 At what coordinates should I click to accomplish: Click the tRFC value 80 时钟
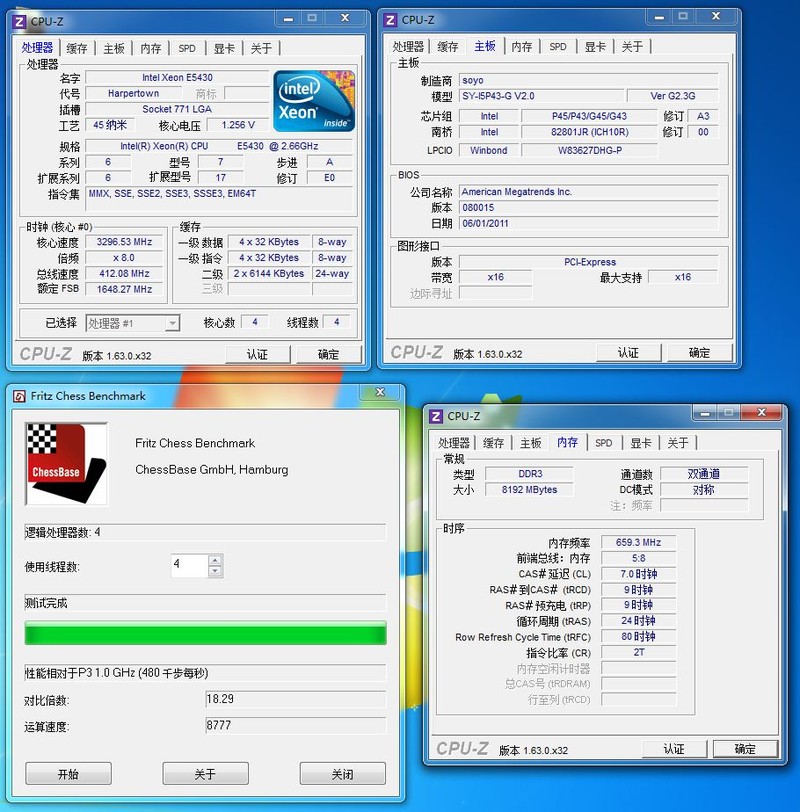[x=638, y=637]
